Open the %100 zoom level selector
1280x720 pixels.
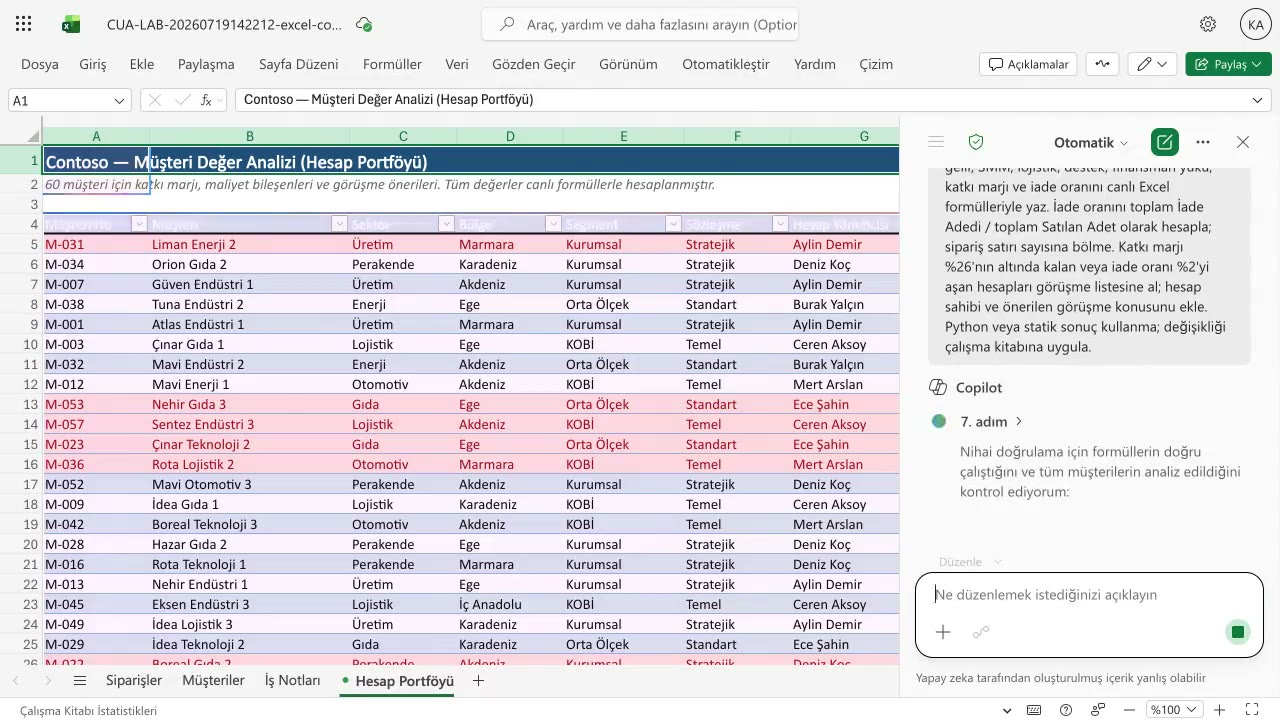(1172, 710)
